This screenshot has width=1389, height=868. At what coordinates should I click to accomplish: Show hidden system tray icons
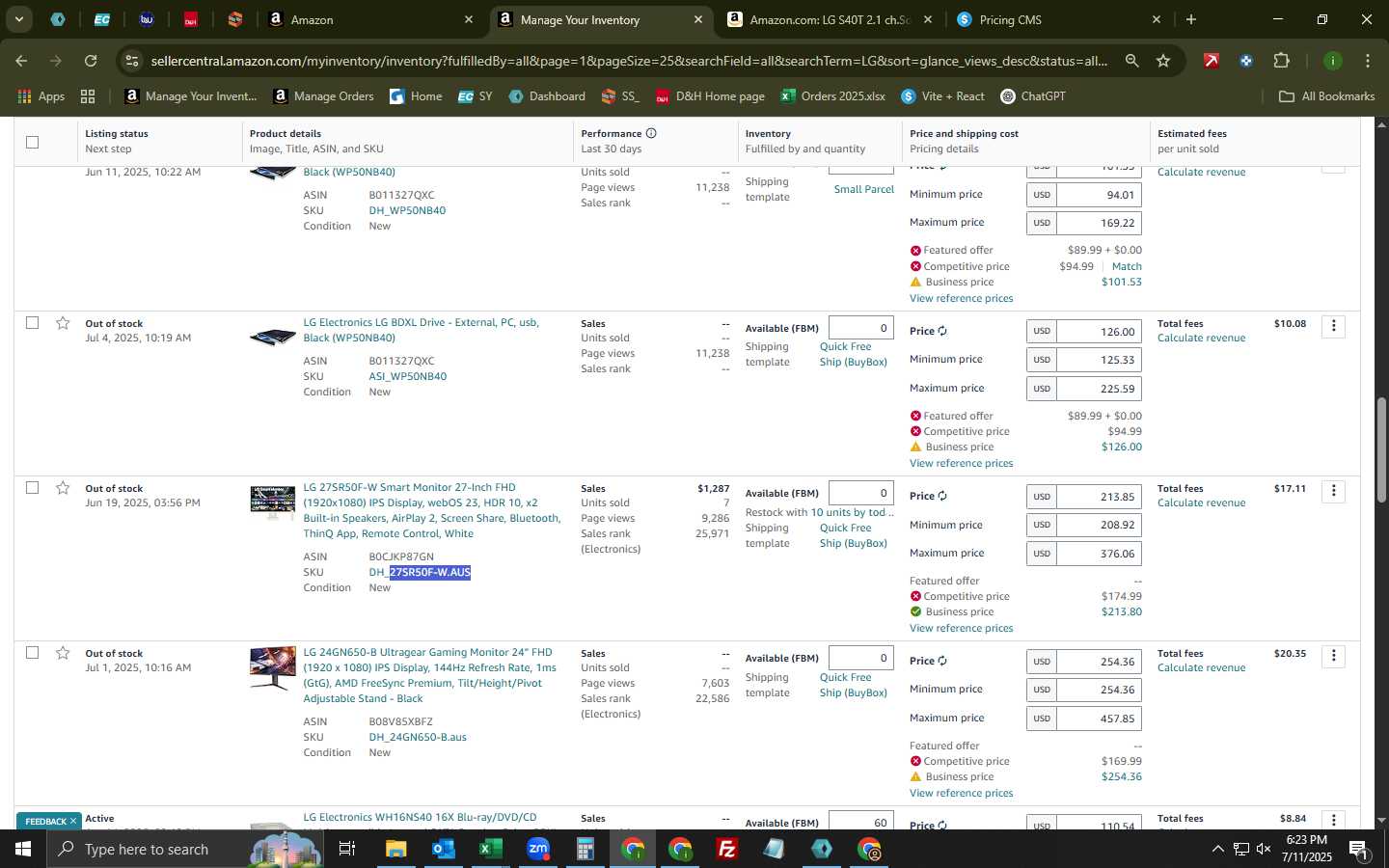click(x=1217, y=850)
